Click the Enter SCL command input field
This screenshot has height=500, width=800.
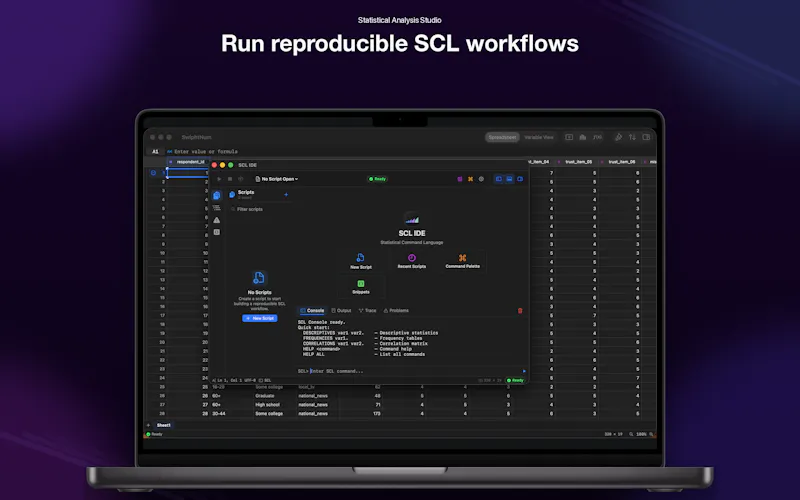click(416, 371)
